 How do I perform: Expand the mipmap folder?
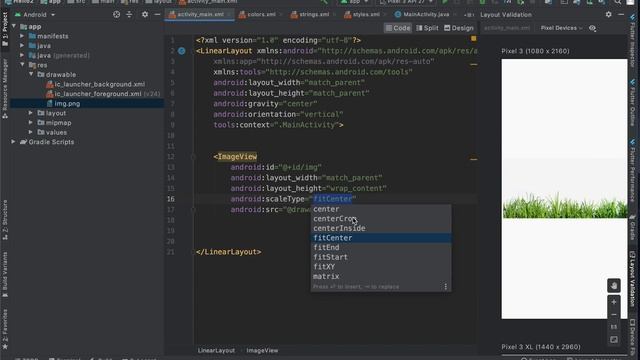click(x=31, y=123)
